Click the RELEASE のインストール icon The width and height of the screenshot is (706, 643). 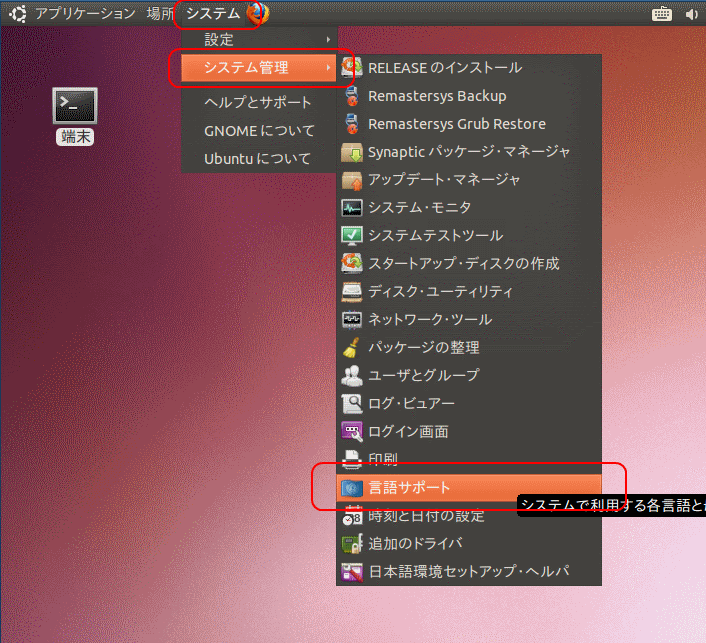point(352,68)
